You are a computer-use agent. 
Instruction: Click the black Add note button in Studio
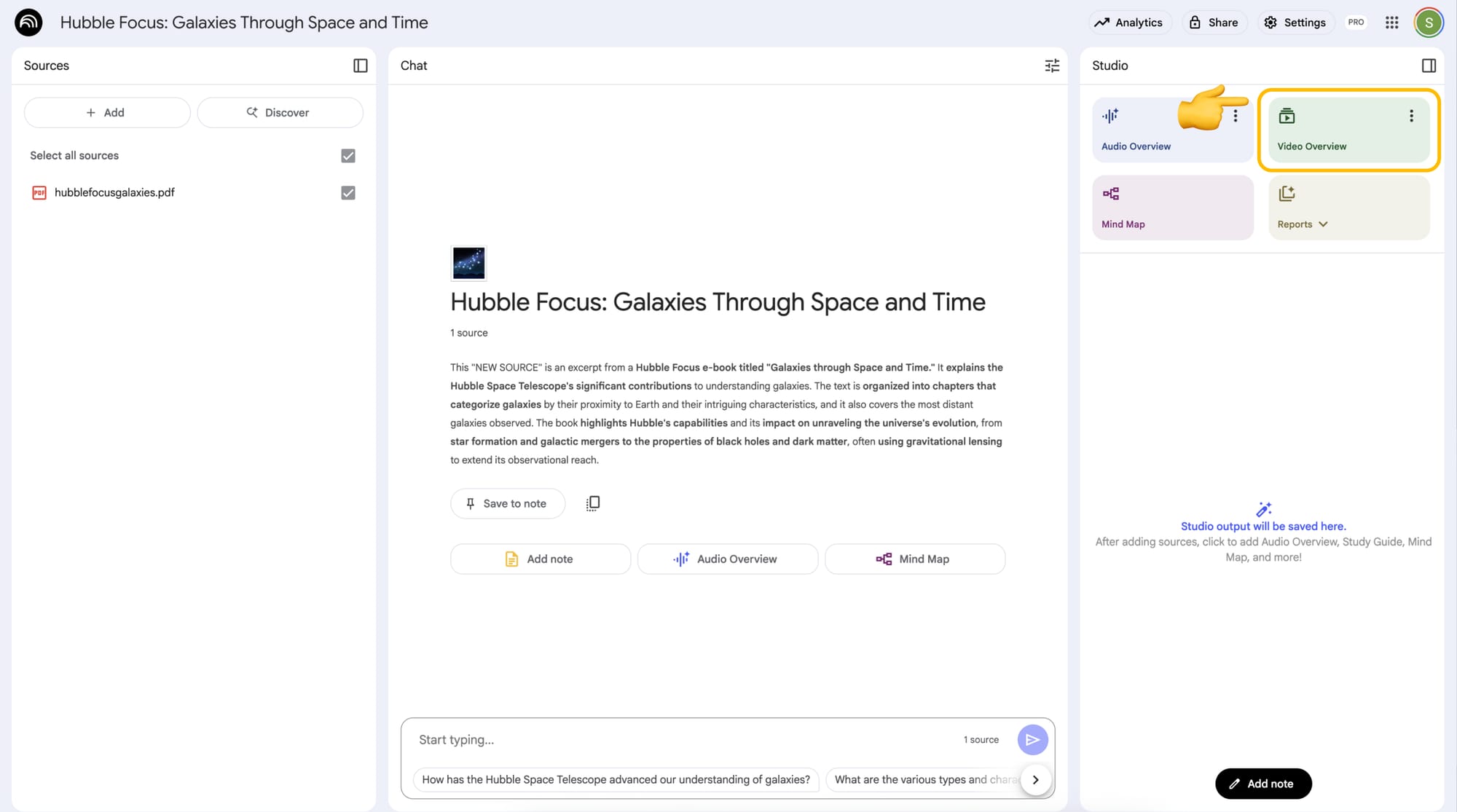tap(1263, 784)
